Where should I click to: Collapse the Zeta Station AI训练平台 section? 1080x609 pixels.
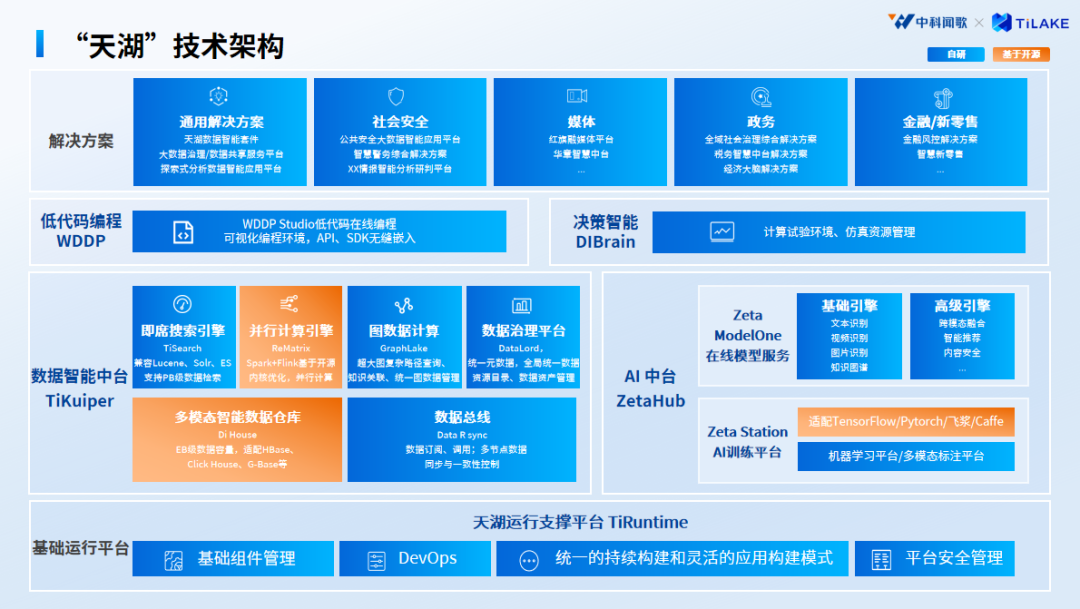(746, 441)
